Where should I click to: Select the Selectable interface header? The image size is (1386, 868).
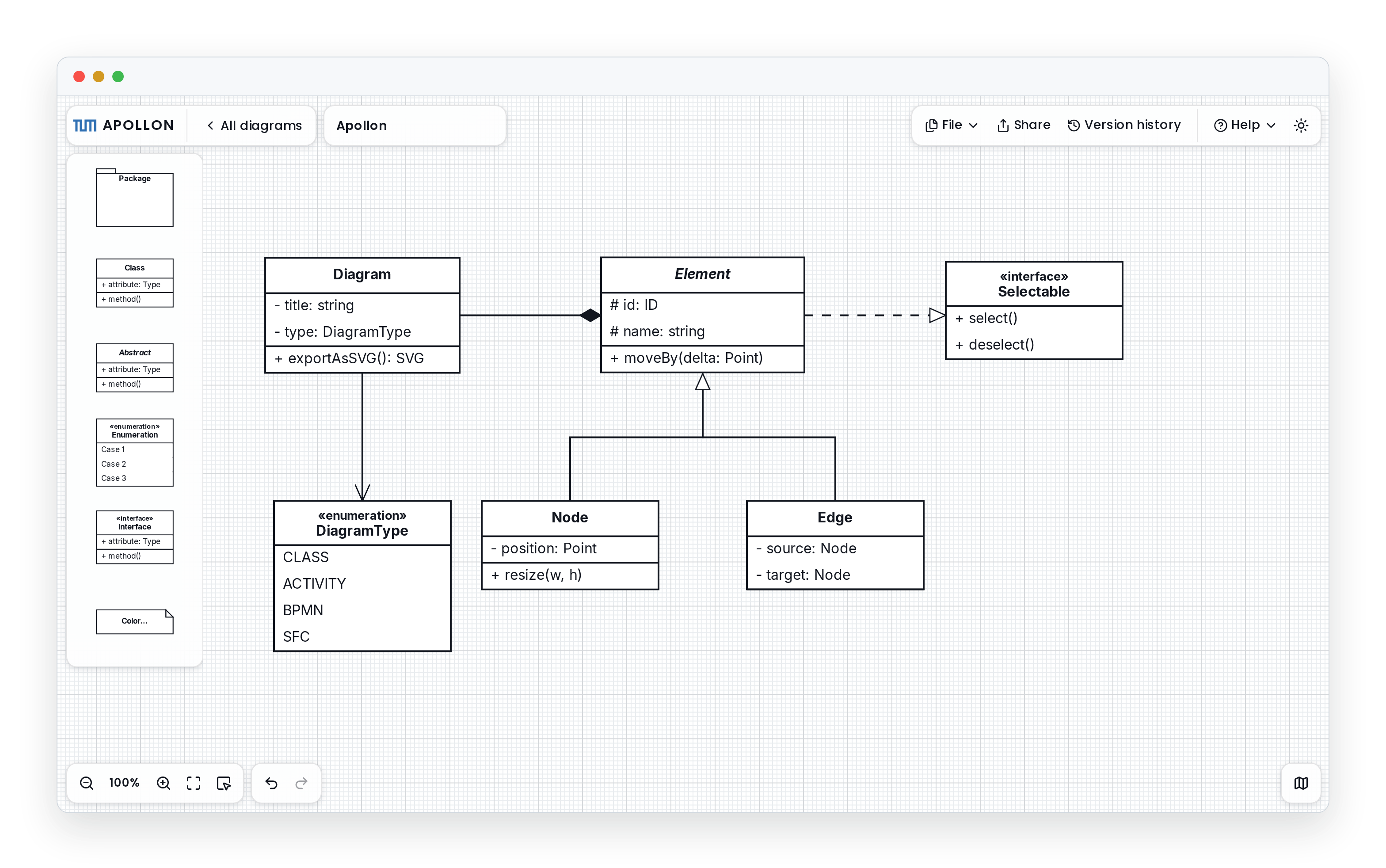coord(1034,284)
